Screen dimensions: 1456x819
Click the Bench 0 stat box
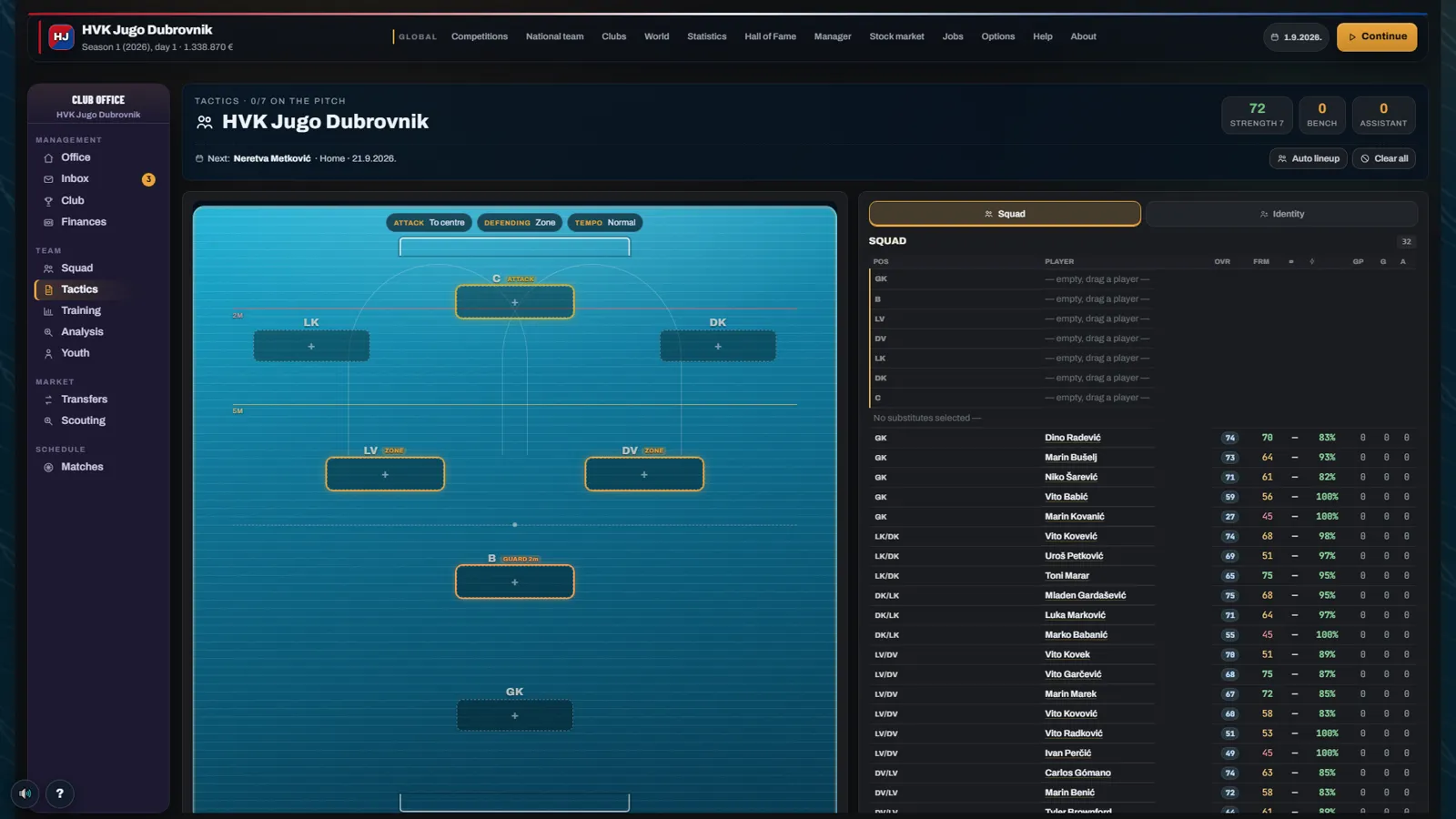1322,115
